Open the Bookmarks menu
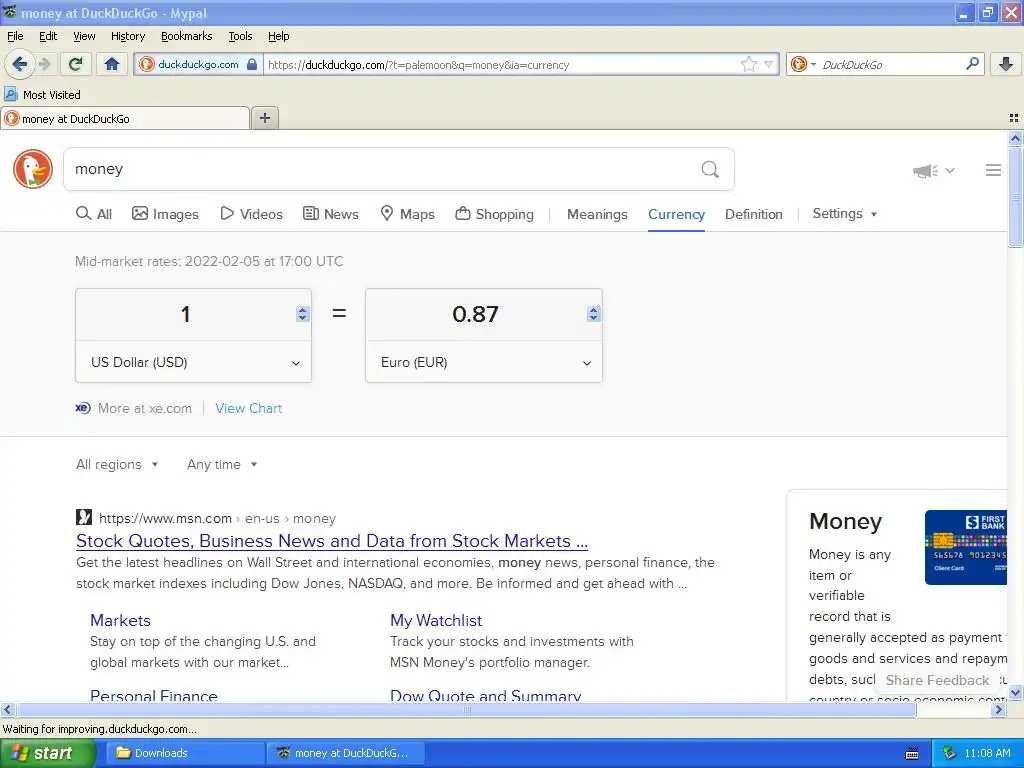The height and width of the screenshot is (768, 1024). [x=186, y=36]
